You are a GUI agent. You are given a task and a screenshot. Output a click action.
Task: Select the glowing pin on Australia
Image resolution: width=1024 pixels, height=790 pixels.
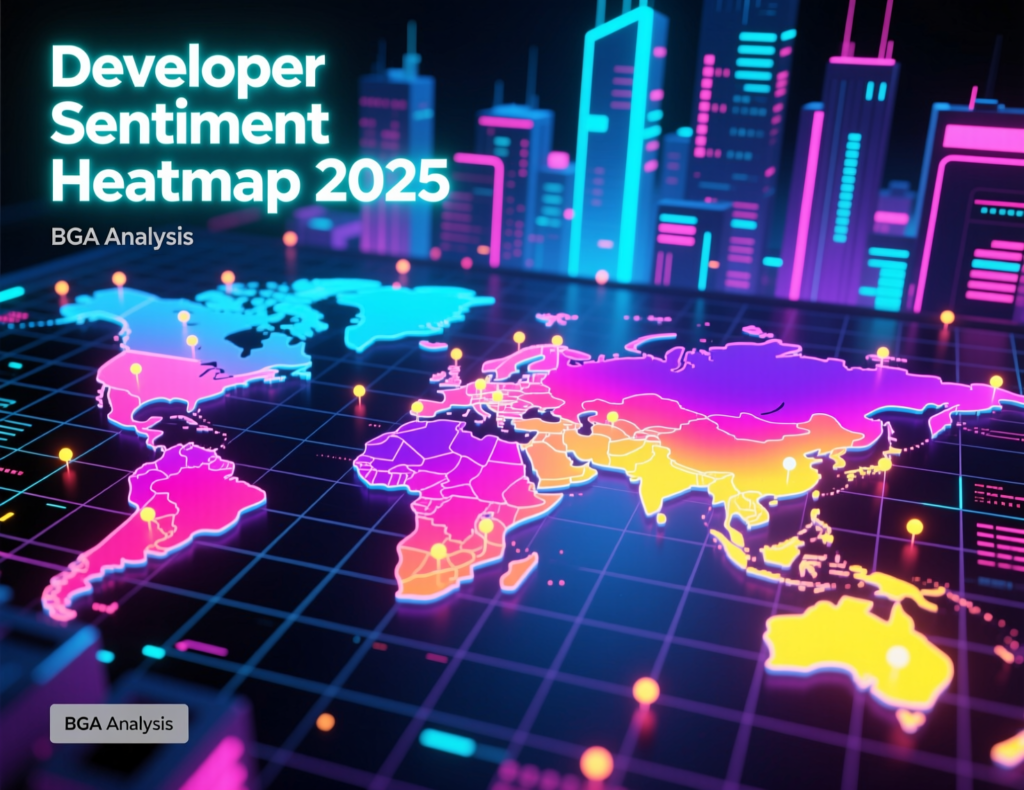tap(896, 655)
